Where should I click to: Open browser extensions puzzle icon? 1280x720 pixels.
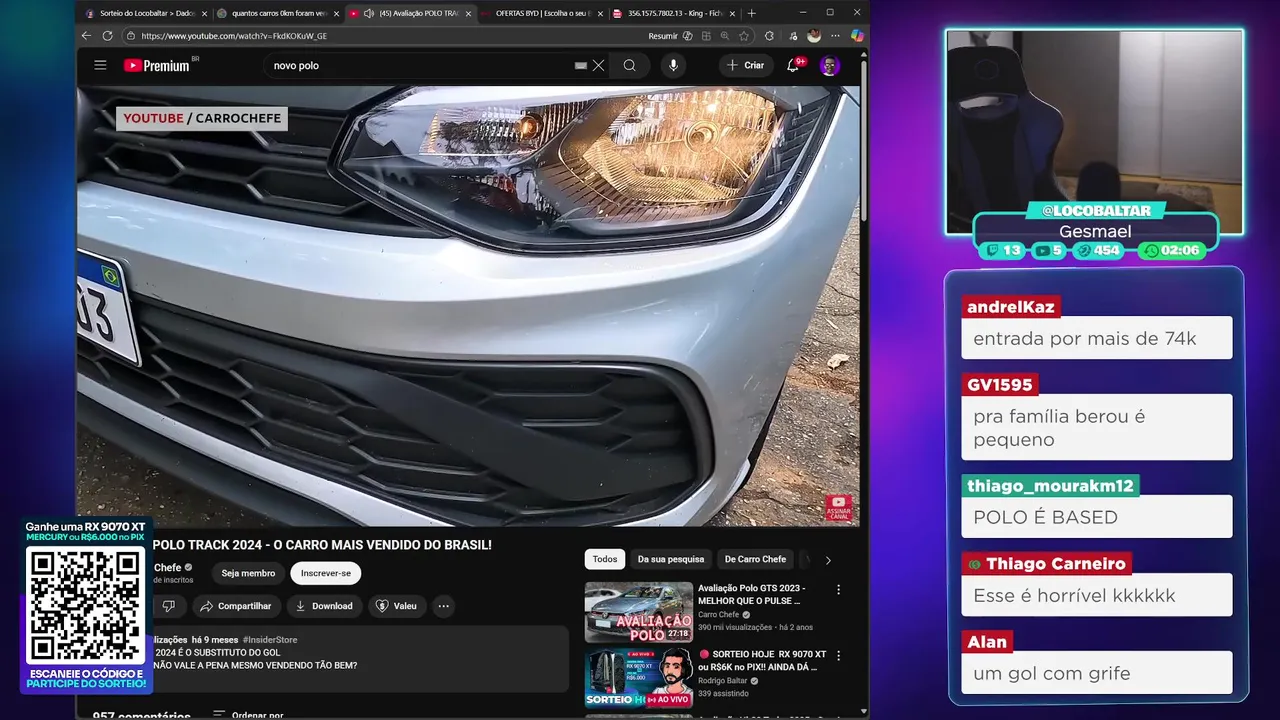(769, 36)
